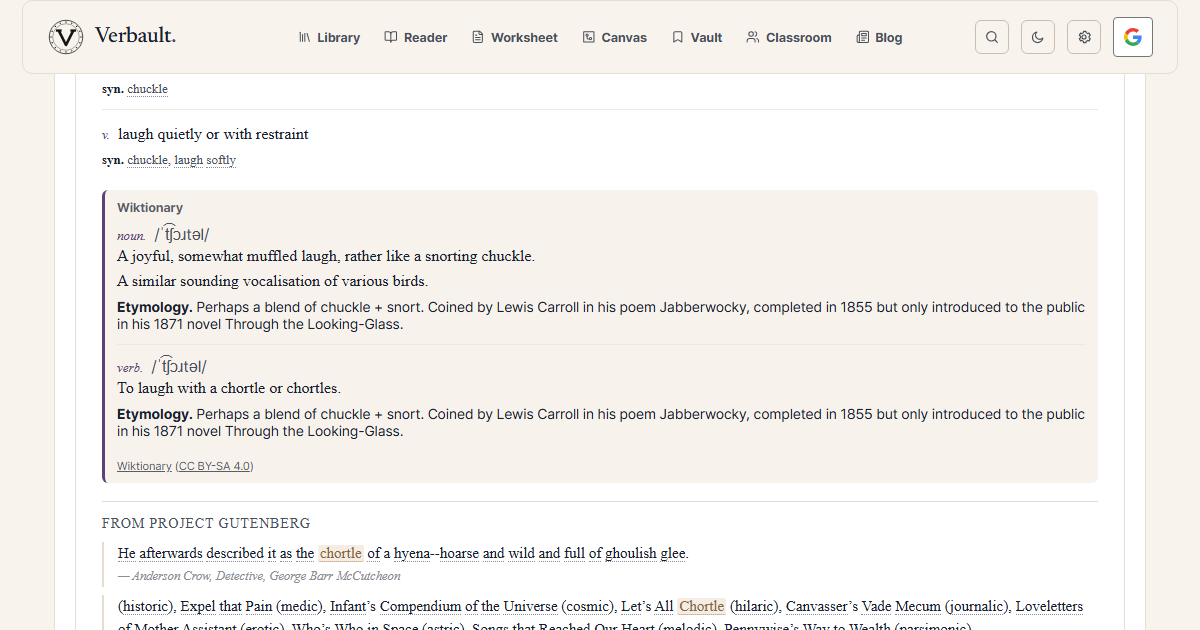Viewport: 1200px width, 630px height.
Task: Navigate to Classroom
Action: coord(789,37)
